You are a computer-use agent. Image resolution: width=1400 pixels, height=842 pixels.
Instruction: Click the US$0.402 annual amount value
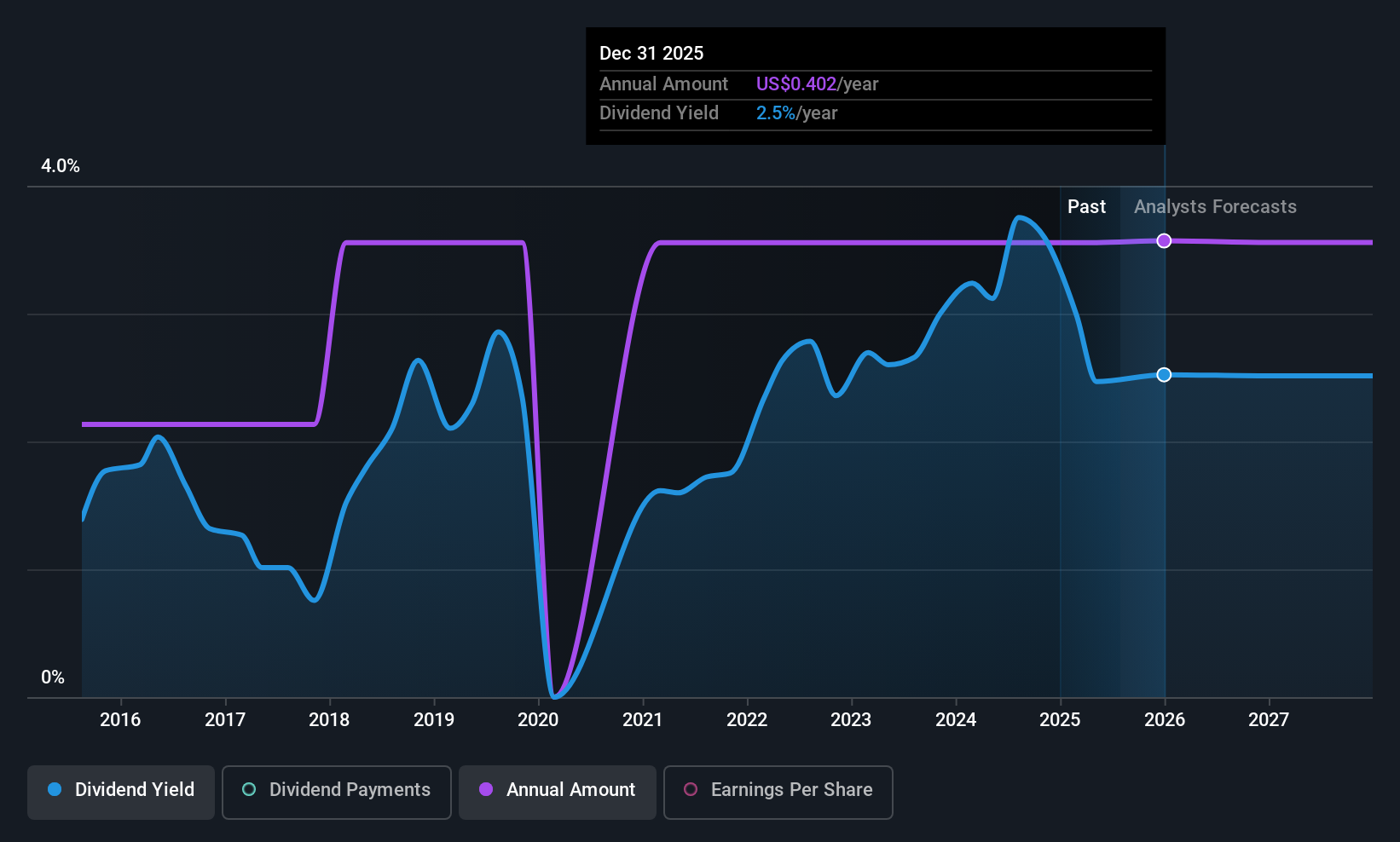(x=795, y=84)
